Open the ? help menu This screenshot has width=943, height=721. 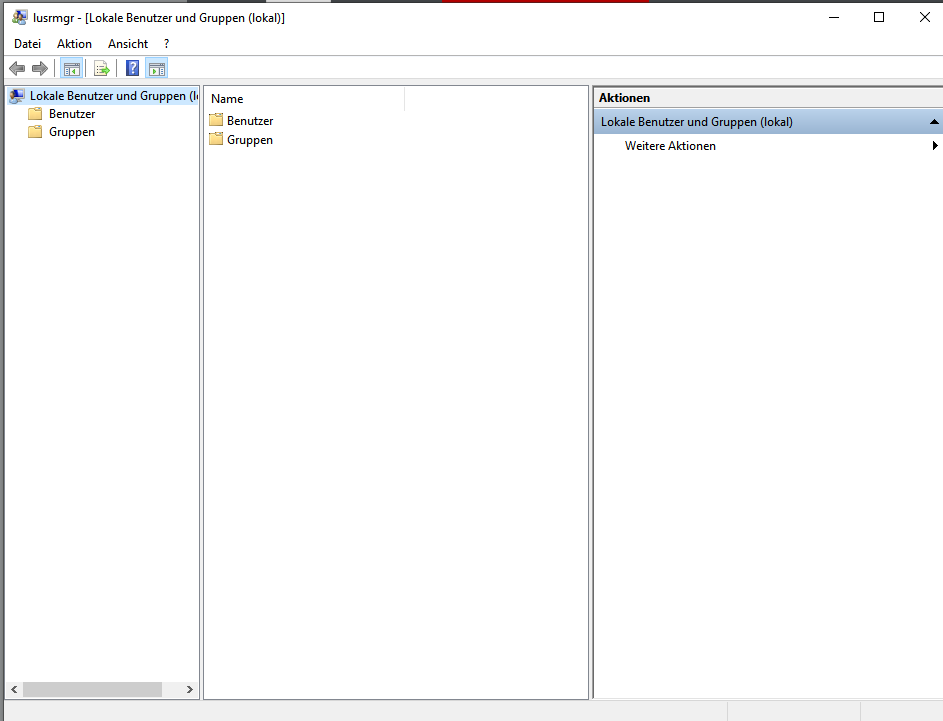point(167,44)
